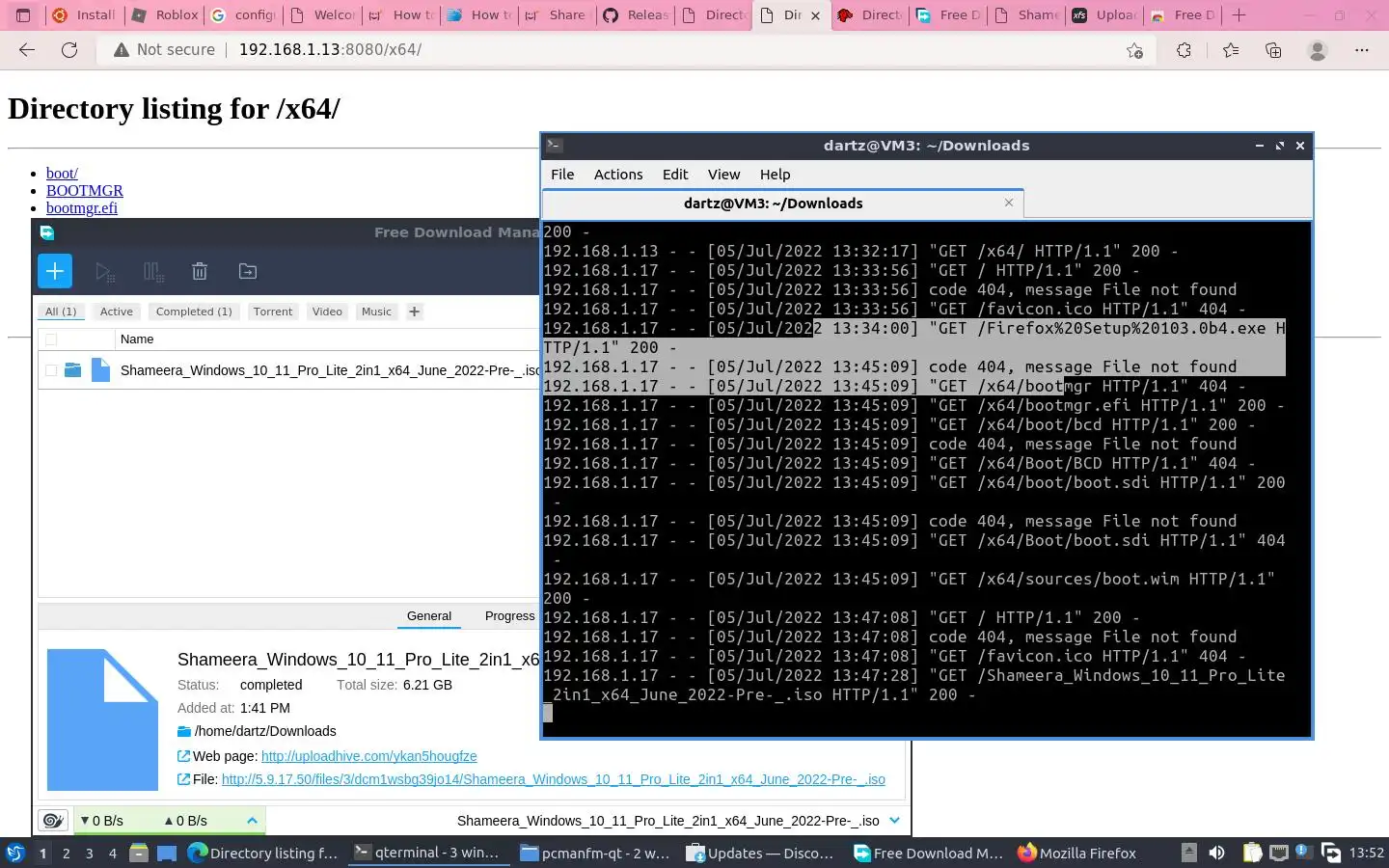Filter downloads by Active

(117, 312)
